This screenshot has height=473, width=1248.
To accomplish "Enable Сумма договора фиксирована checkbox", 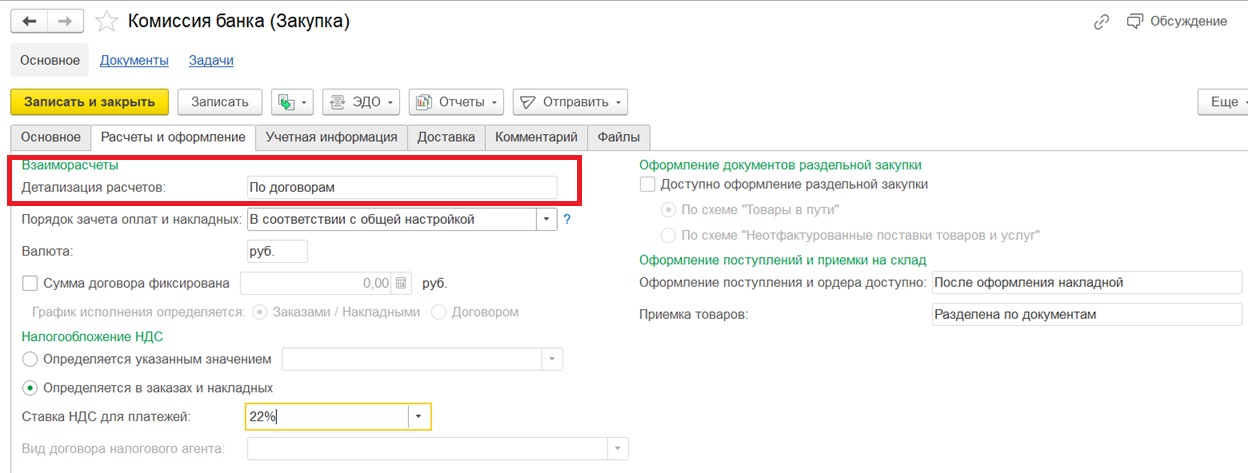I will 30,283.
